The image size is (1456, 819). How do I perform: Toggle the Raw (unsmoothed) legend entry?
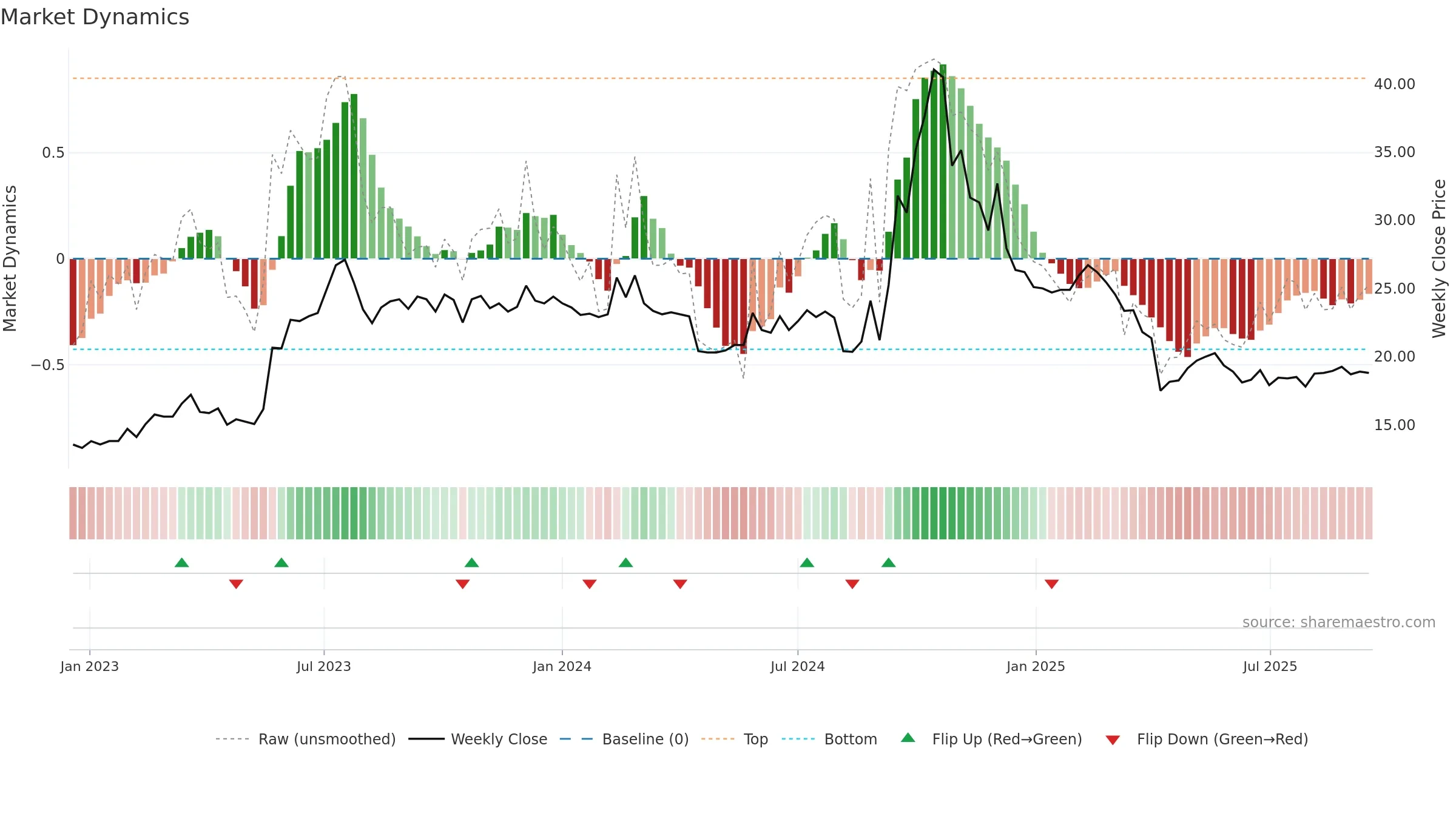[x=305, y=739]
